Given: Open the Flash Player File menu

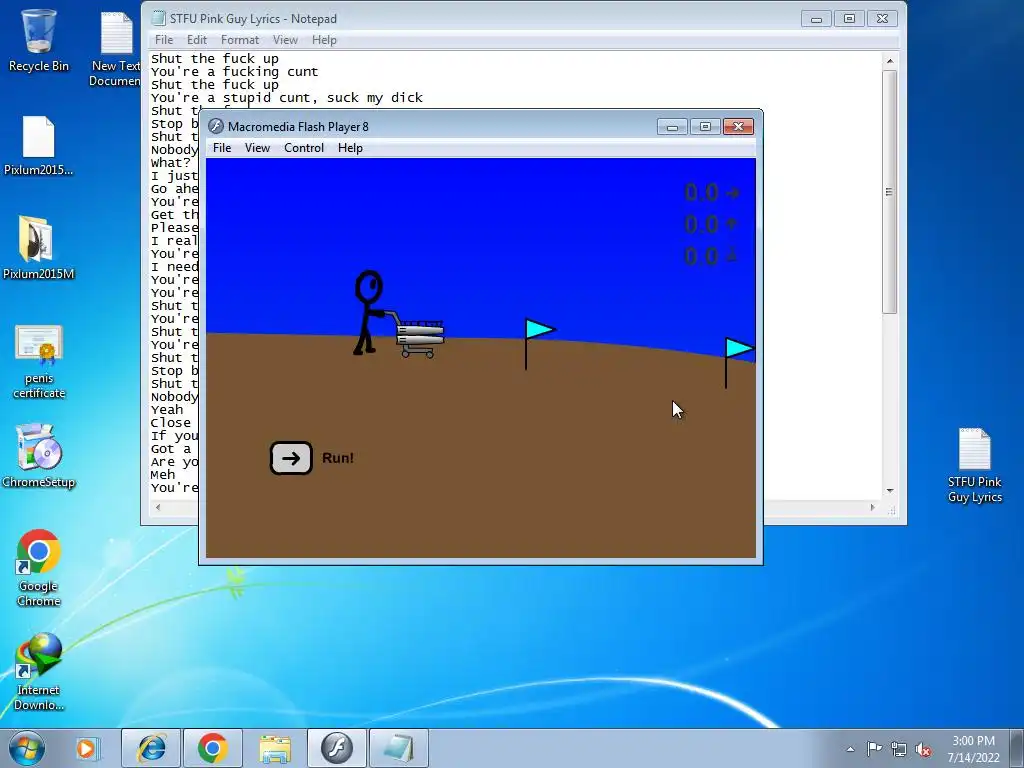Looking at the screenshot, I should 222,148.
